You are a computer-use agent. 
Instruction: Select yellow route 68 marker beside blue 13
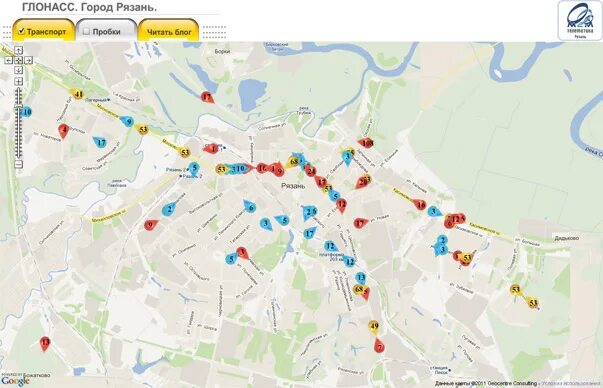[x=358, y=289]
